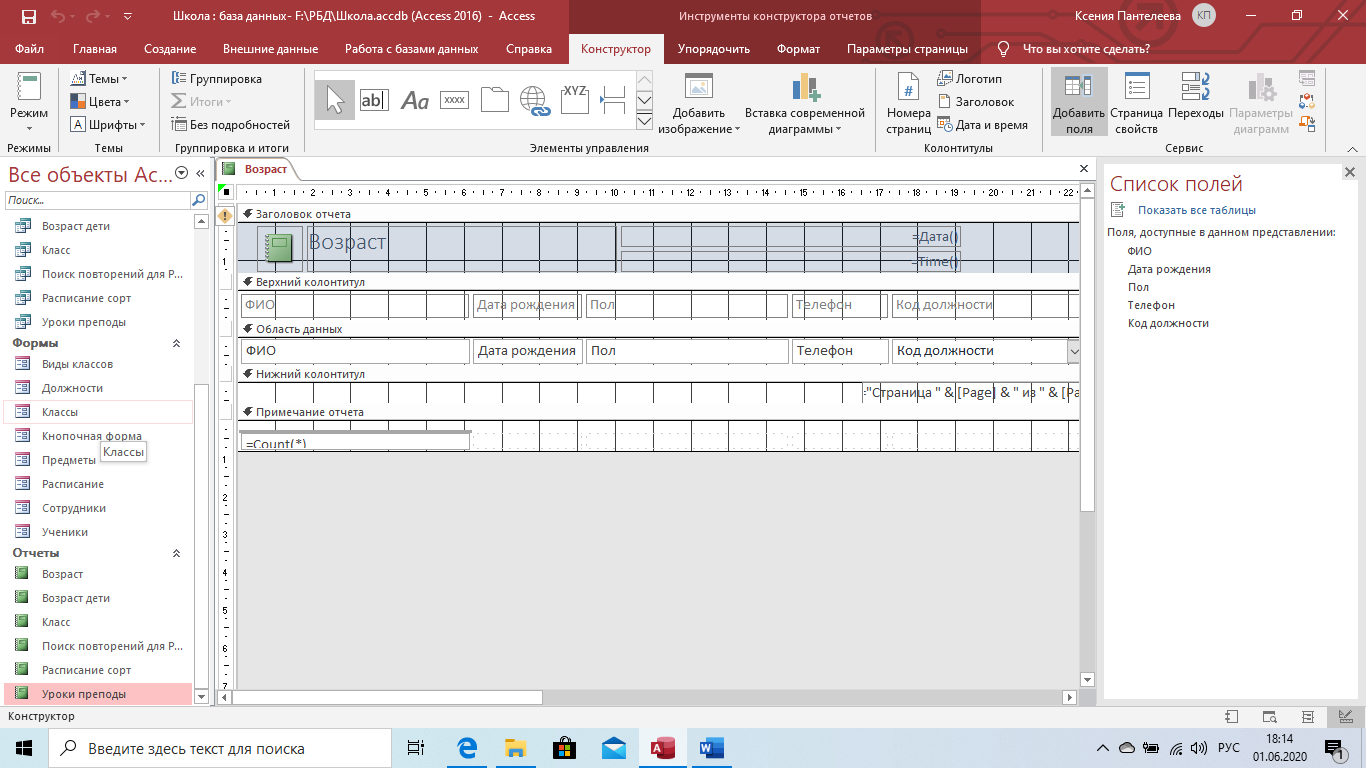Click the report logo image in header

point(280,247)
